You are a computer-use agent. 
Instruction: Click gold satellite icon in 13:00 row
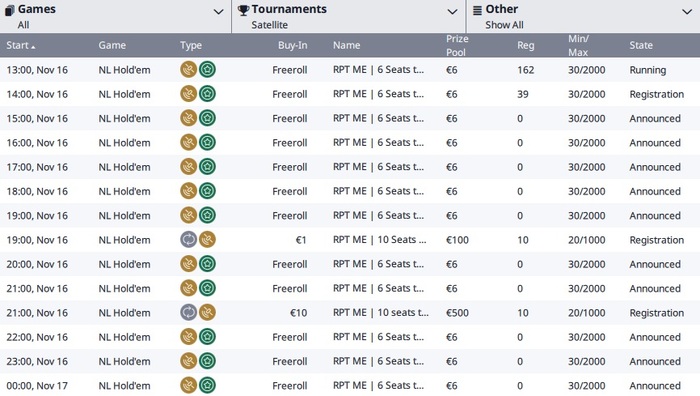tap(188, 70)
